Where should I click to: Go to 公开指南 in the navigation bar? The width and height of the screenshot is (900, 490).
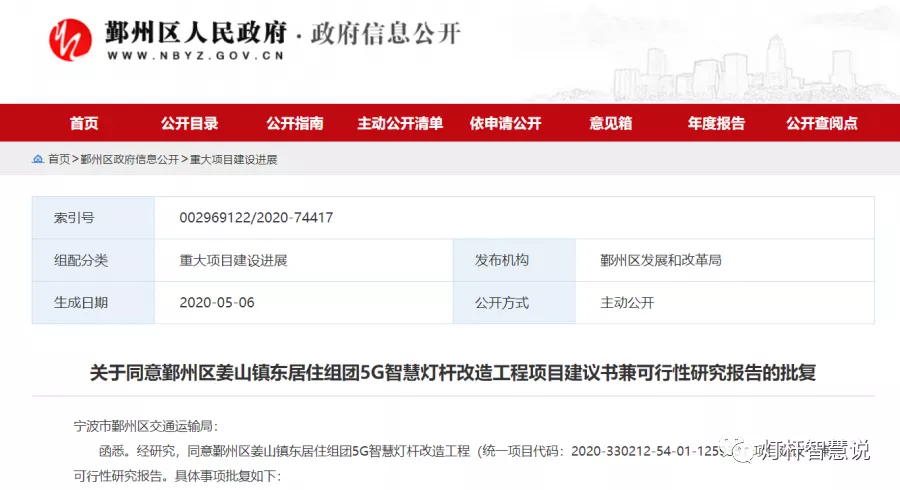(294, 123)
